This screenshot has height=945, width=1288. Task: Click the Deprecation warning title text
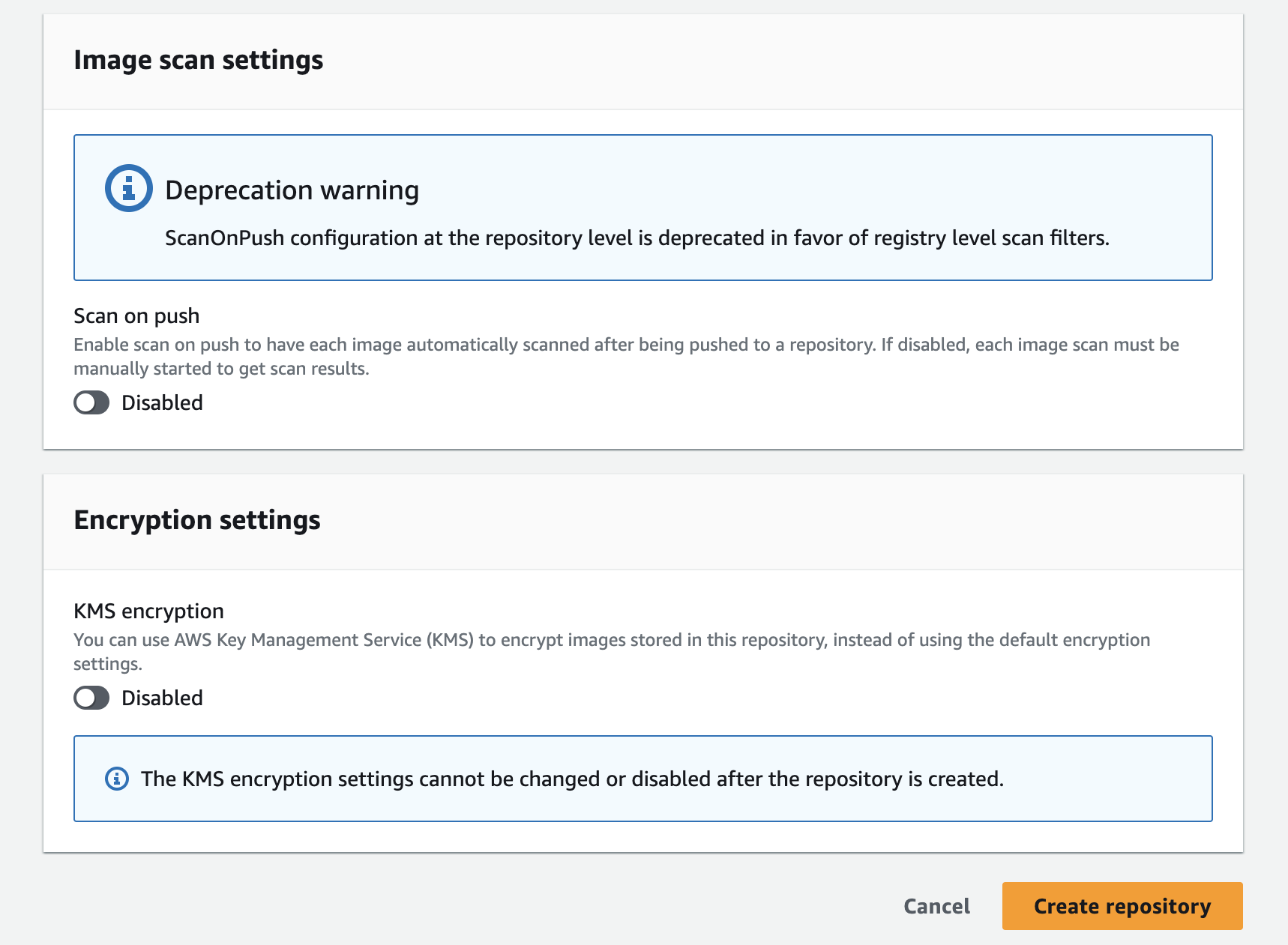pyautogui.click(x=292, y=190)
